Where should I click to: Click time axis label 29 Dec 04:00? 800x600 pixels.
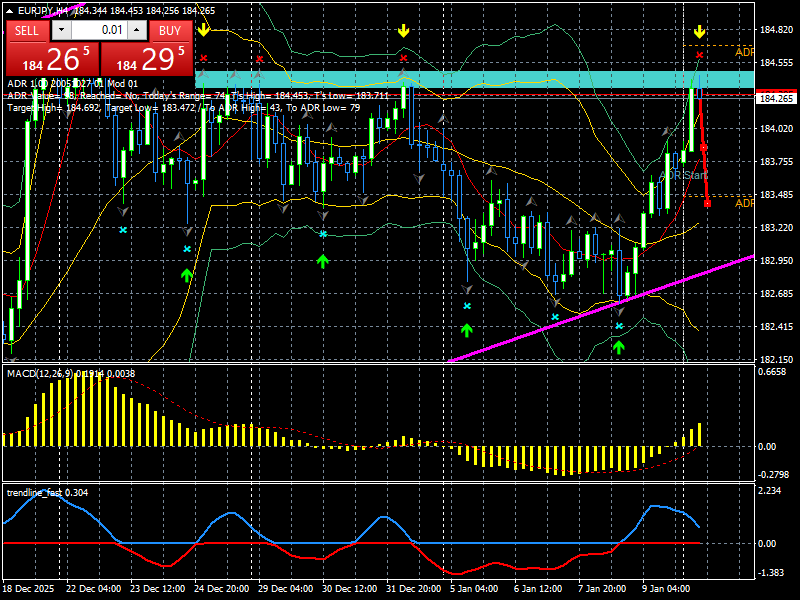tap(286, 588)
